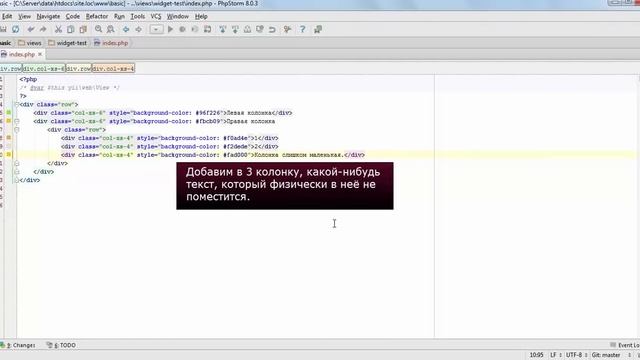The height and width of the screenshot is (360, 640).
Task: Click gutter color swatch for #fad000
Action: (x=9, y=155)
